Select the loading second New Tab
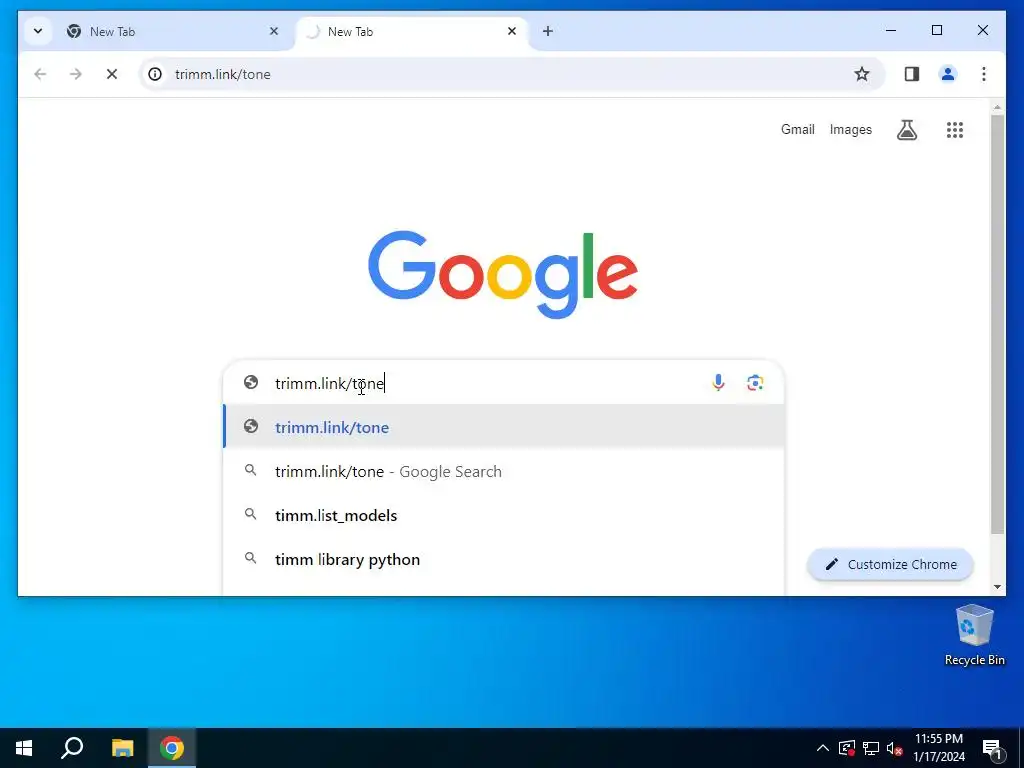The image size is (1024, 768). pos(410,31)
